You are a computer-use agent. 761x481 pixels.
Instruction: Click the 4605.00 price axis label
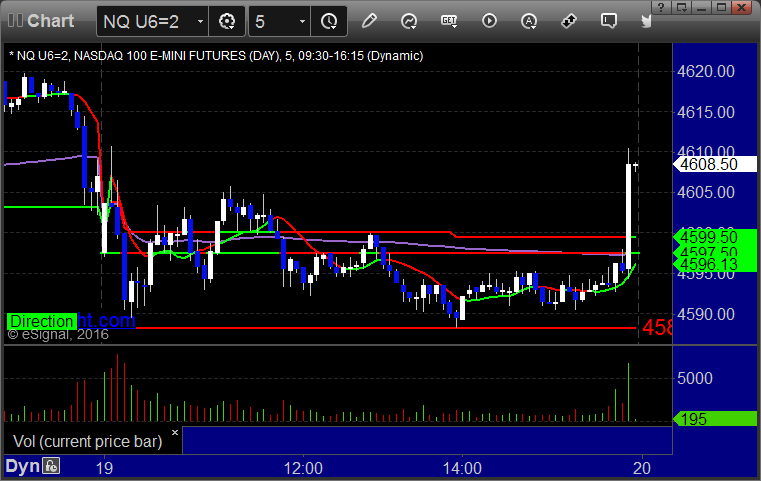[x=706, y=192]
